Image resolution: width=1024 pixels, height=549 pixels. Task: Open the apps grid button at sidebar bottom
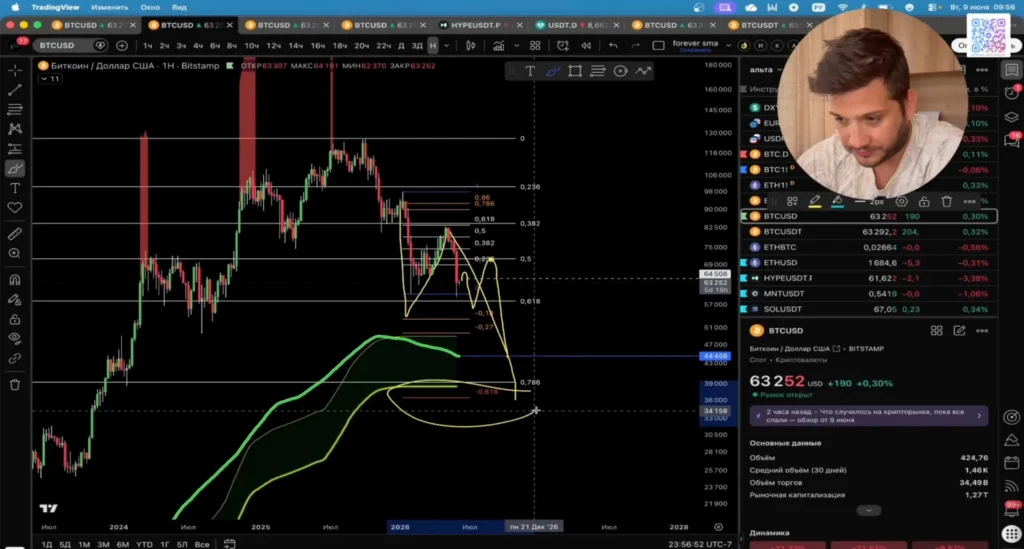tap(1011, 533)
